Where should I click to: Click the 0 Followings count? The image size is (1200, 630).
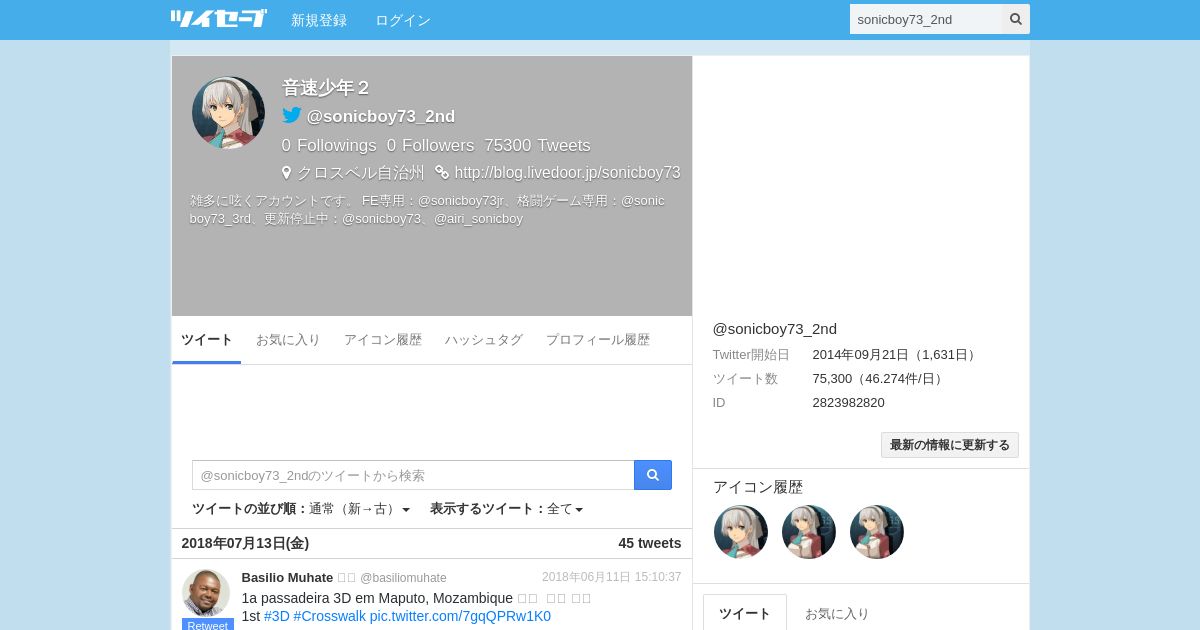click(x=329, y=145)
